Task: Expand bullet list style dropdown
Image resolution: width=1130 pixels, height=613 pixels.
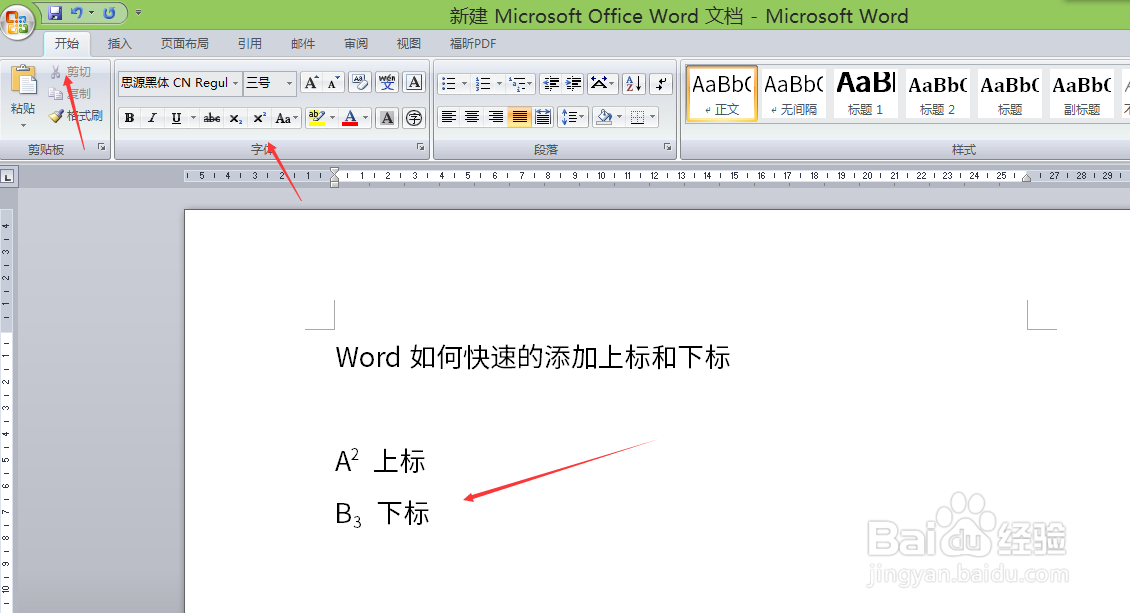Action: click(x=464, y=84)
